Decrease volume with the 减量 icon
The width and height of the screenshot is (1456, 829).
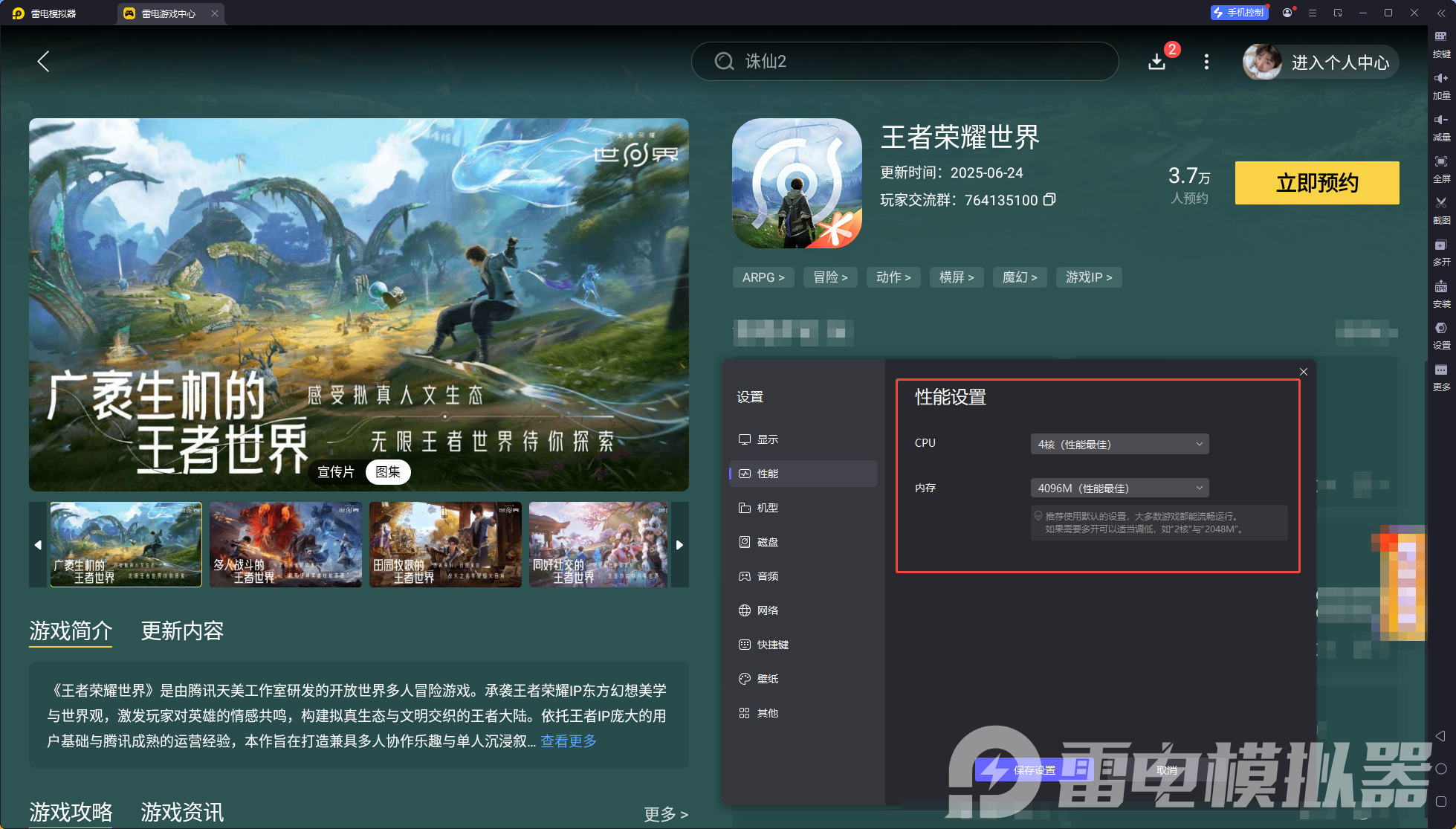point(1441,127)
